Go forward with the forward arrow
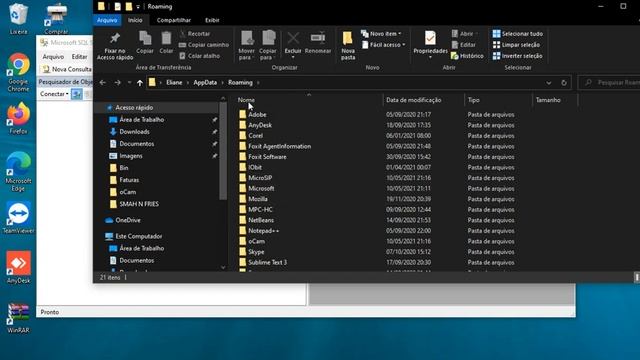Screen dimensions: 640x360 (118, 83)
